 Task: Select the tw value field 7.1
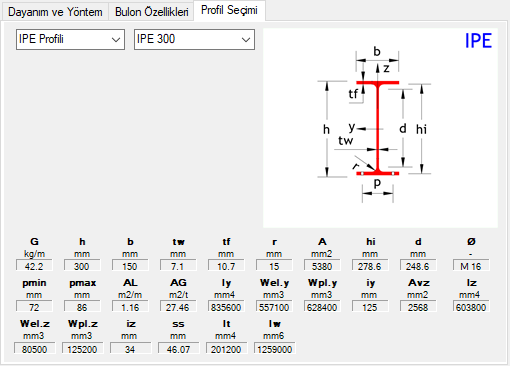tap(178, 266)
